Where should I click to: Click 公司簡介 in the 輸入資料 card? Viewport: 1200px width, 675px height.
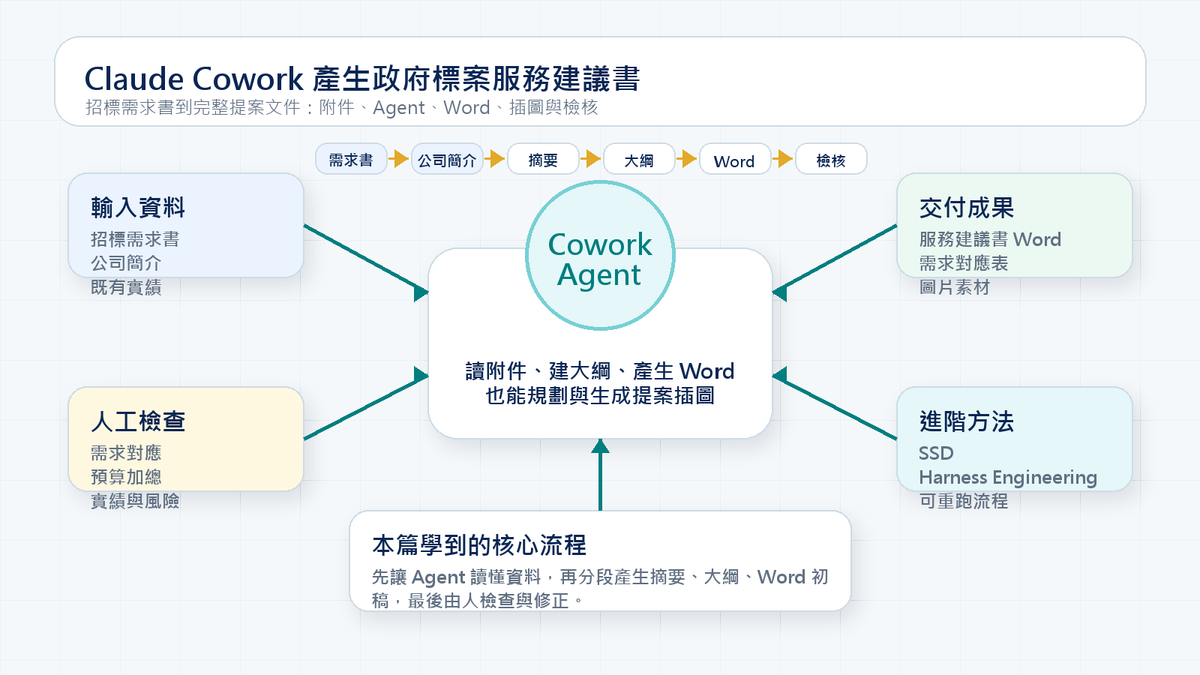126,264
